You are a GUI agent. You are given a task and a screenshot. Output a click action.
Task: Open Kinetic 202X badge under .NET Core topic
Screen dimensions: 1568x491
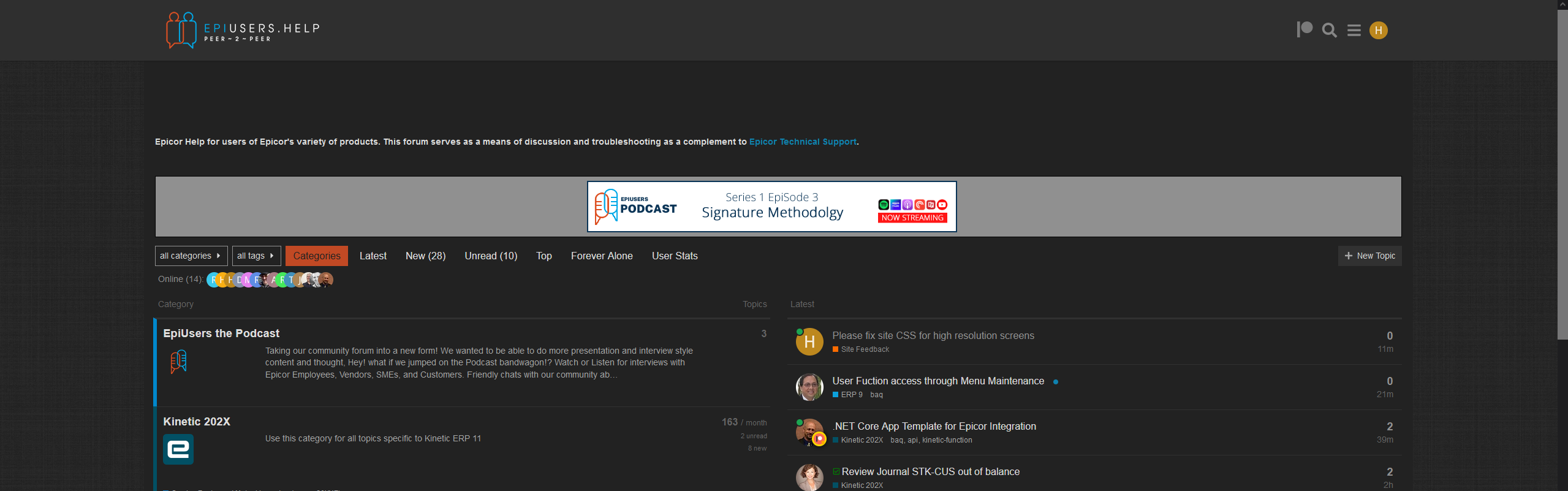point(858,440)
